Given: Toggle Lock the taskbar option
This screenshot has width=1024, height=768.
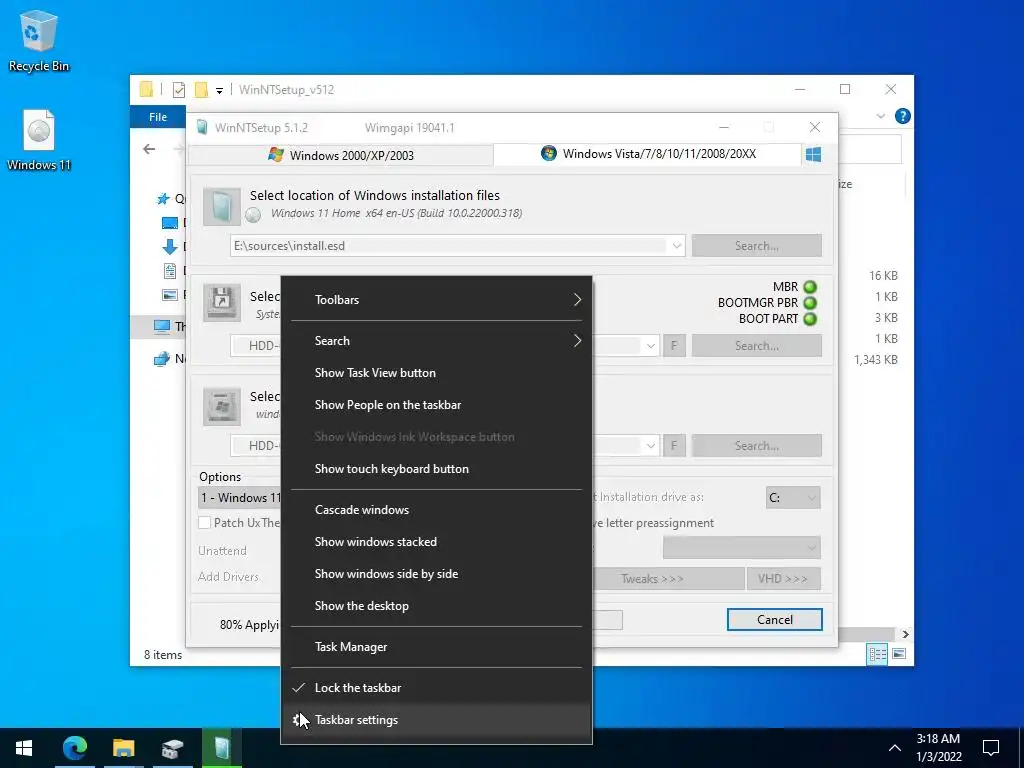Looking at the screenshot, I should coord(436,688).
